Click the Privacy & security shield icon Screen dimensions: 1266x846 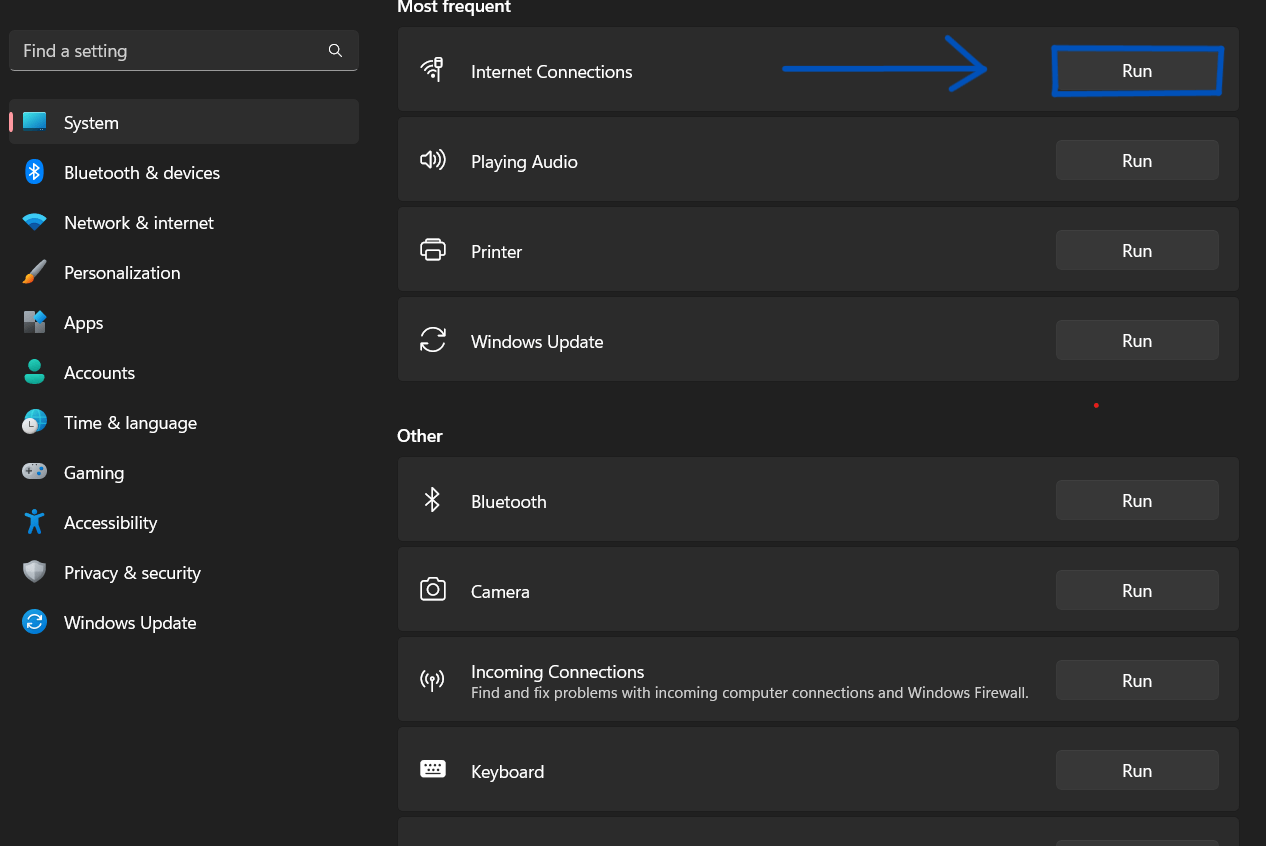coord(35,572)
